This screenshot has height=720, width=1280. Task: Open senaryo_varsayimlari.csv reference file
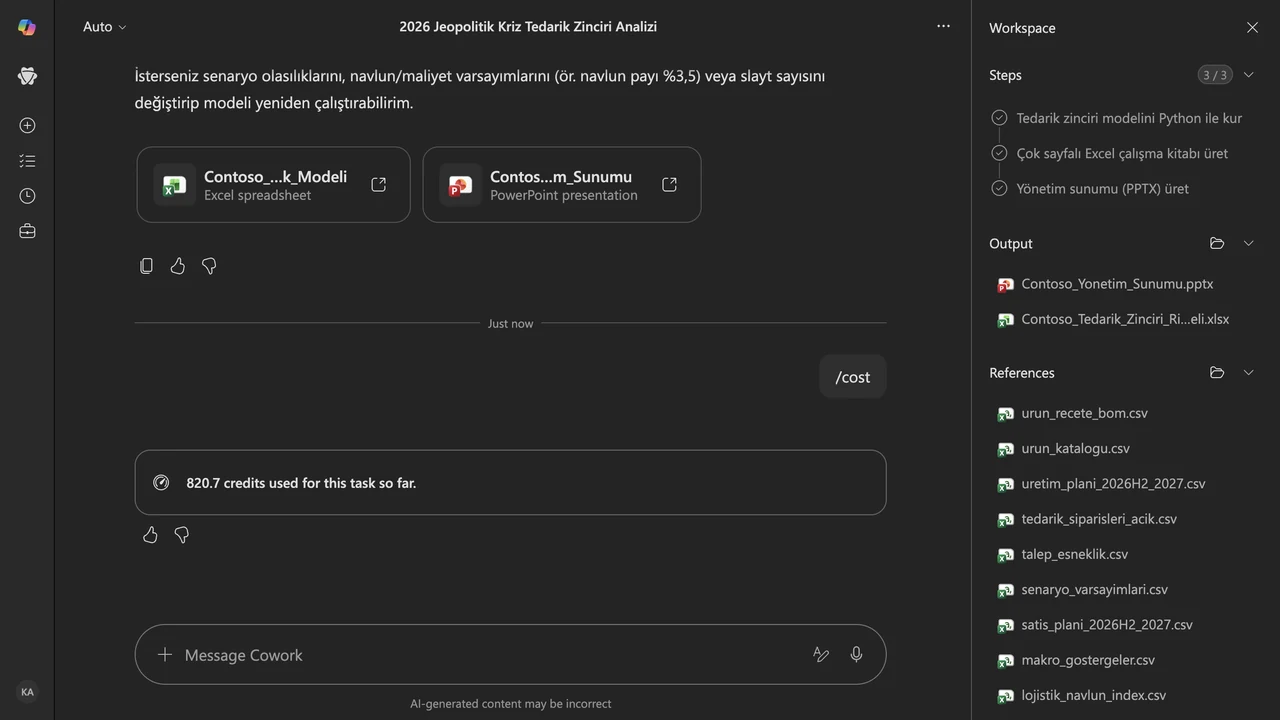[x=1094, y=590]
